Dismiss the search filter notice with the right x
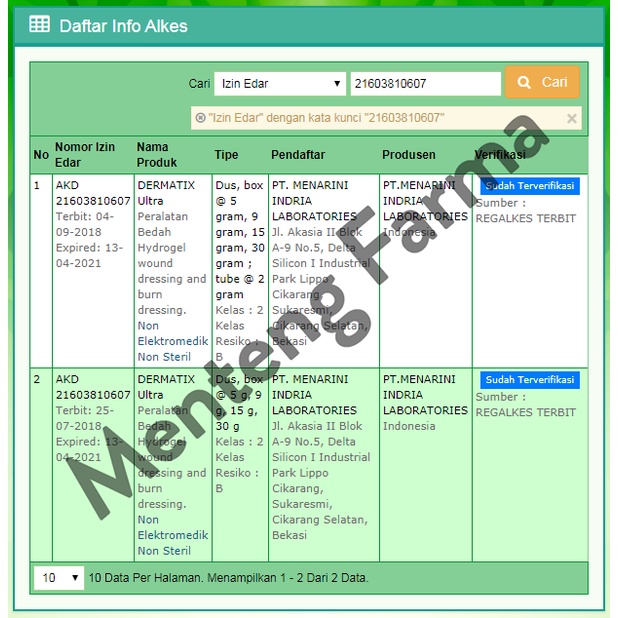The width and height of the screenshot is (618, 618). tap(571, 118)
